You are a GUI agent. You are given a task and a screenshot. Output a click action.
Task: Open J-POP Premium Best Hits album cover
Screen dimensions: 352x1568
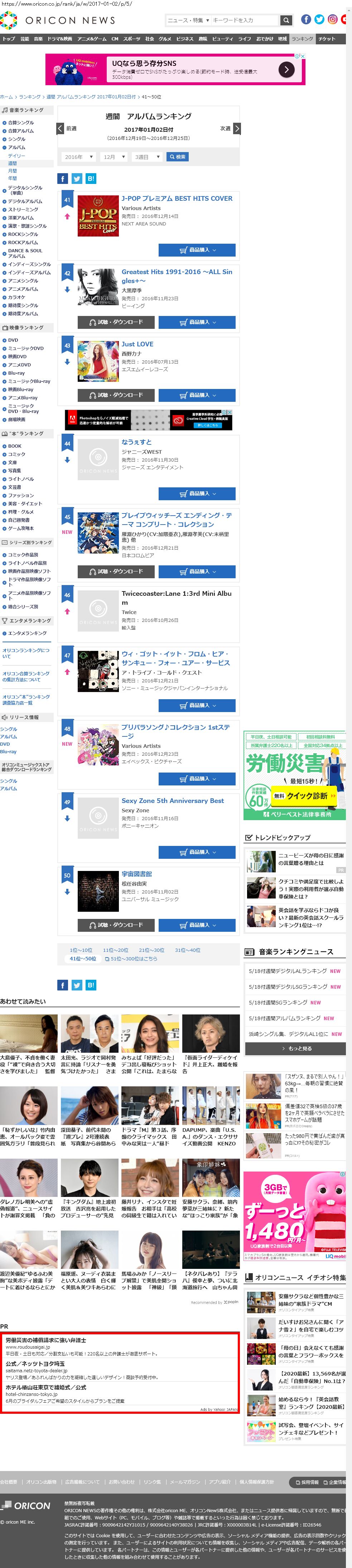98,215
